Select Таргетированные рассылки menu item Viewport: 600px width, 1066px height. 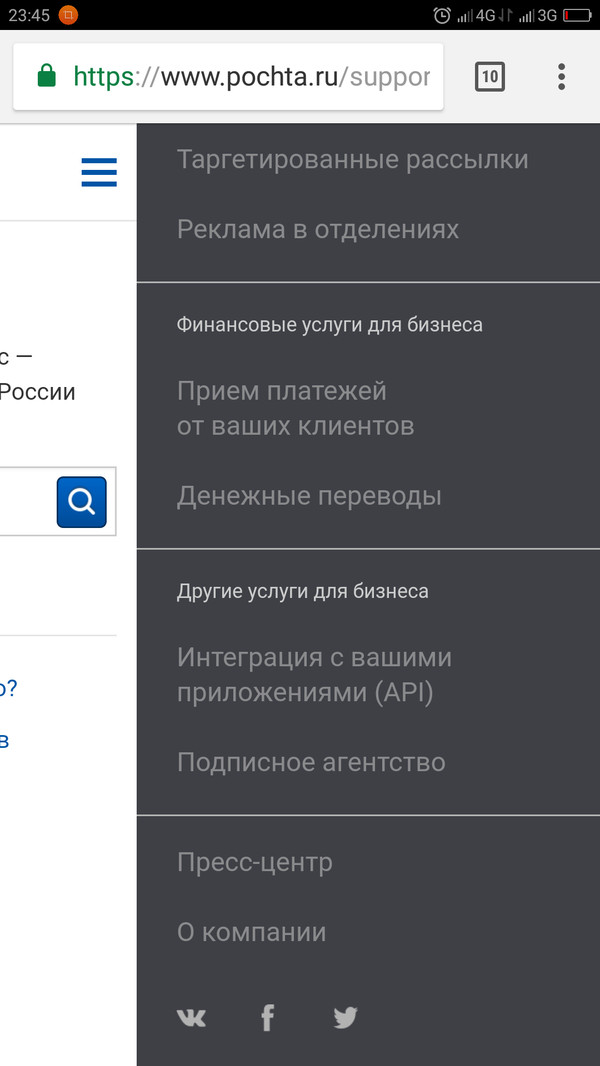pos(352,160)
